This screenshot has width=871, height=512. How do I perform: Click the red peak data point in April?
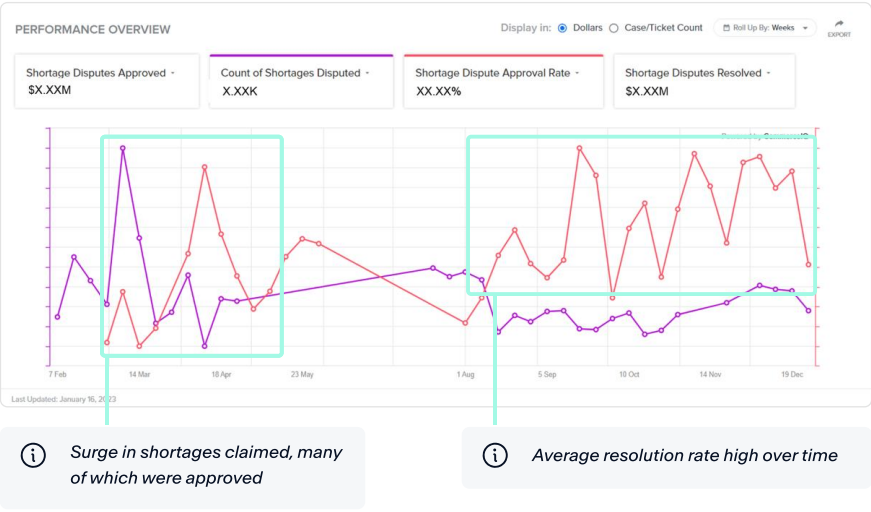(x=204, y=167)
